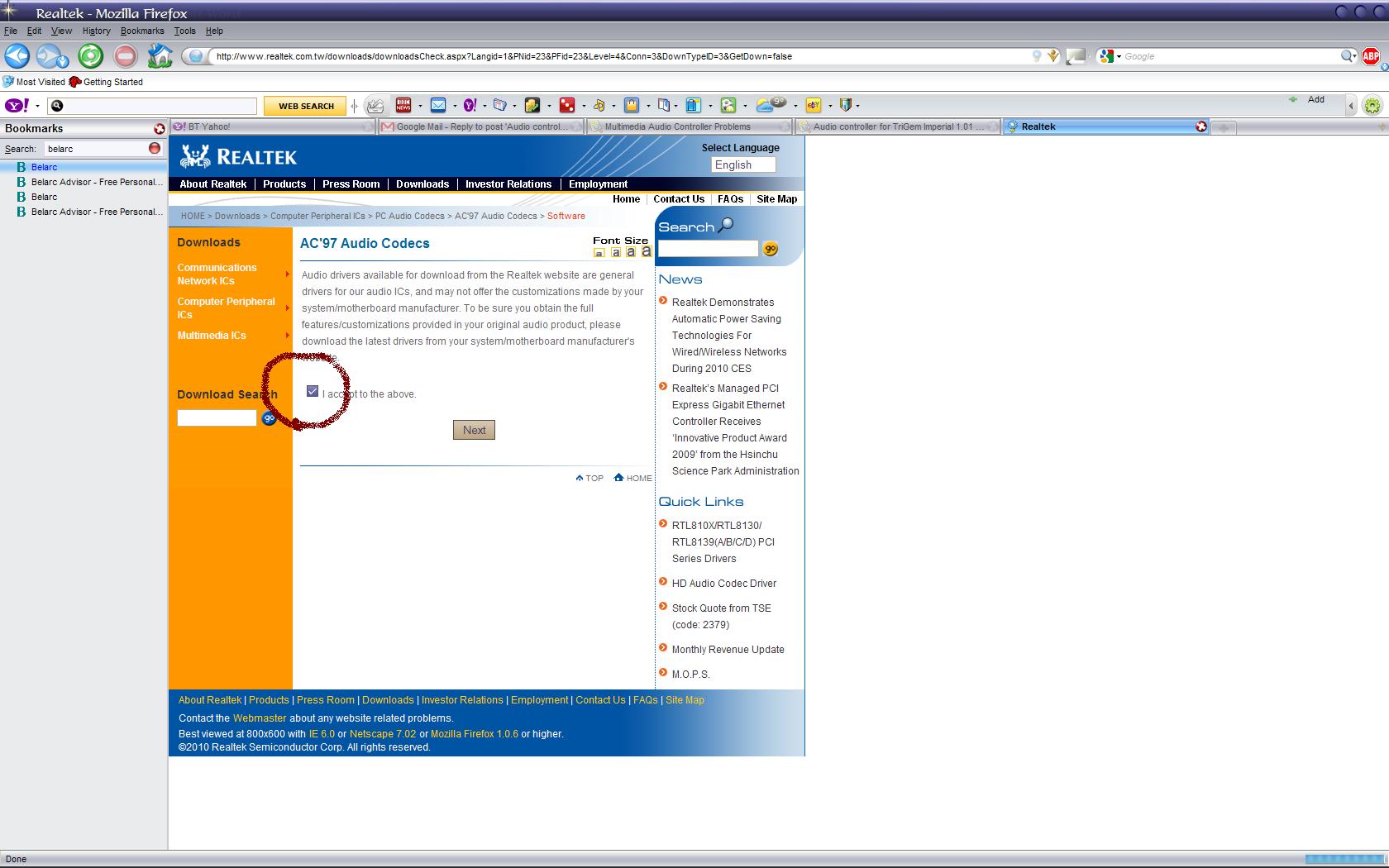Open the Bookmarks menu
The width and height of the screenshot is (1389, 868).
pyautogui.click(x=142, y=31)
